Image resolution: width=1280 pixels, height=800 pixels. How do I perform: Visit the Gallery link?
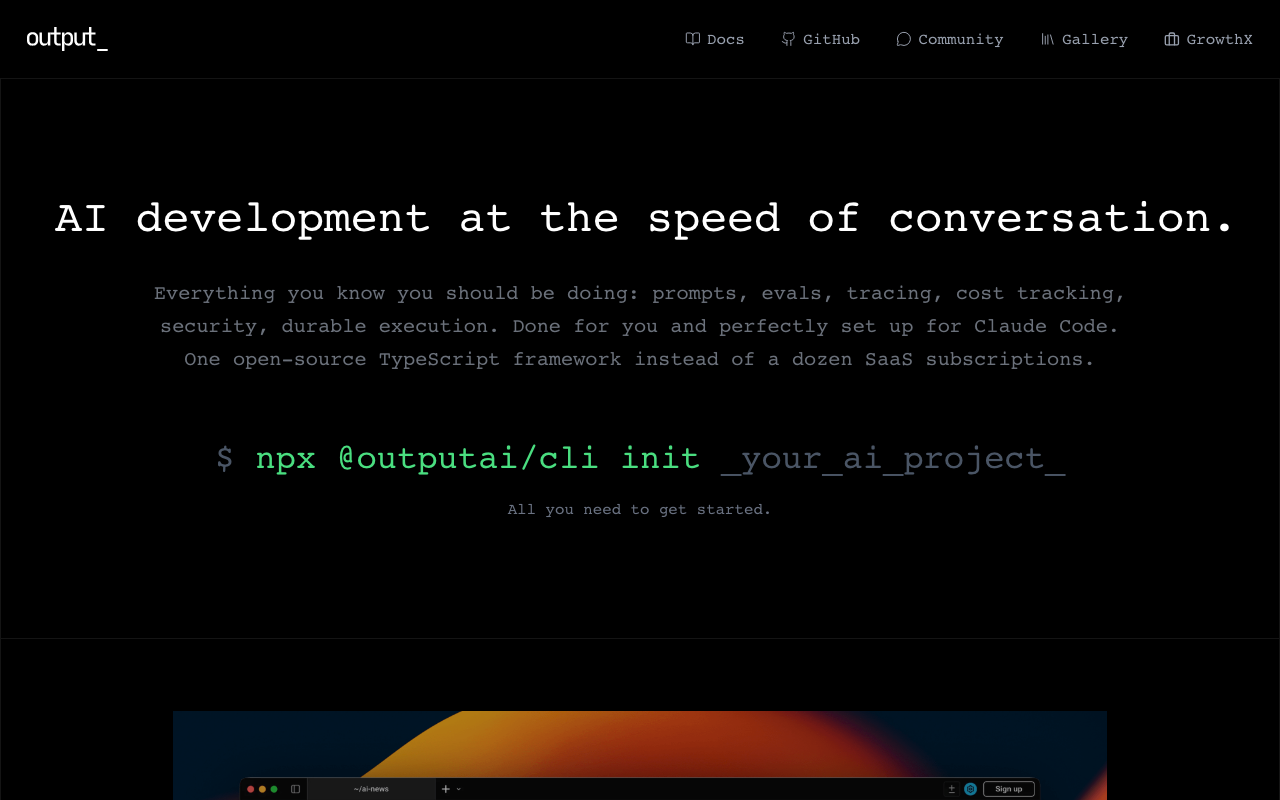pos(1084,39)
